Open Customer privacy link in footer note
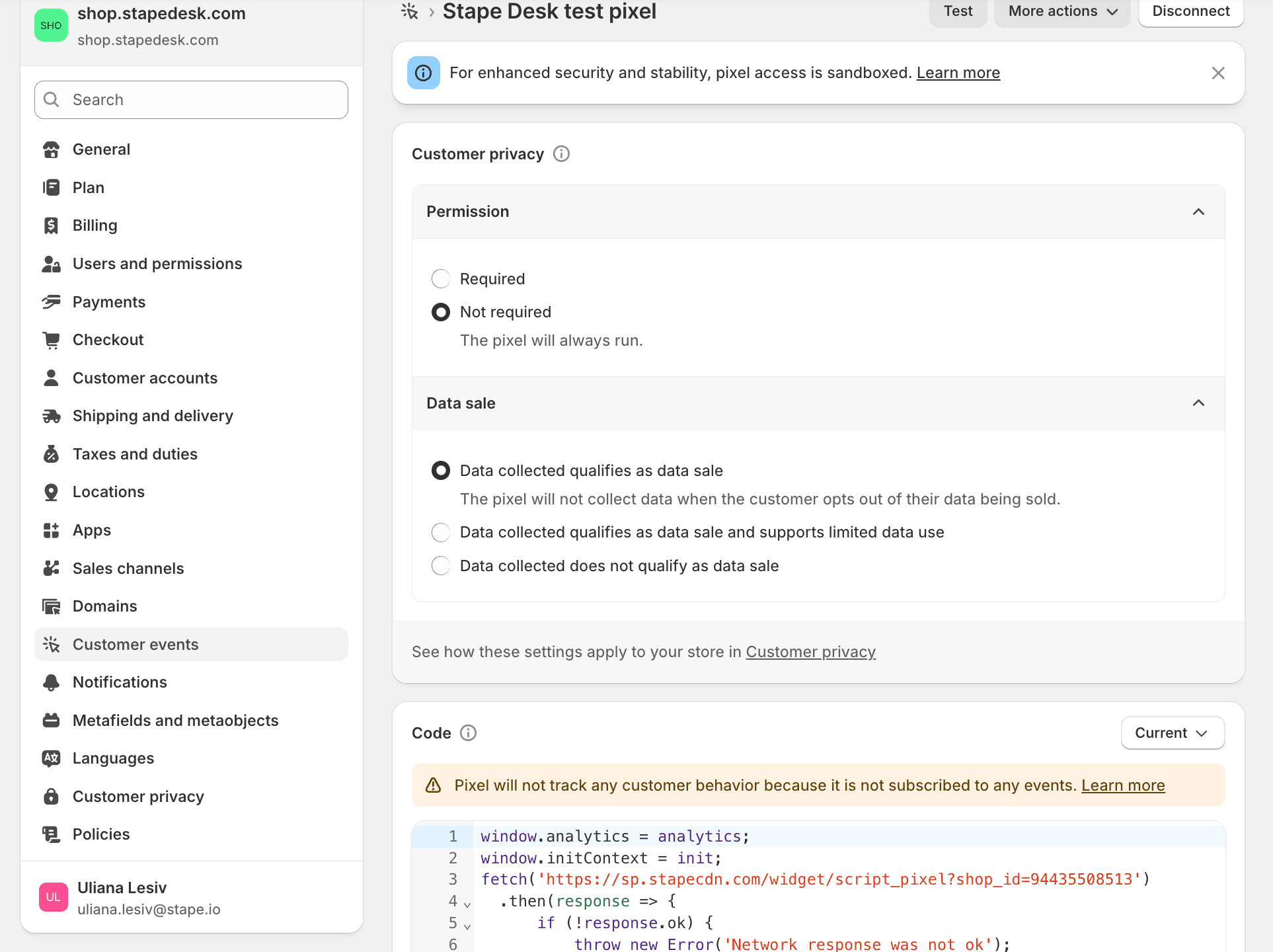 coord(811,652)
